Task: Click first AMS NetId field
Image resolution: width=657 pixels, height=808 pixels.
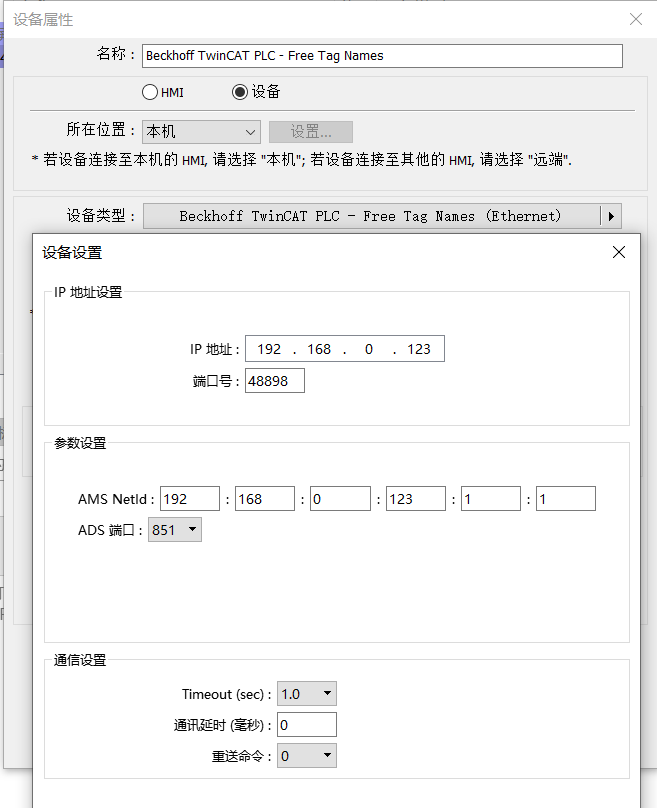Action: click(189, 499)
